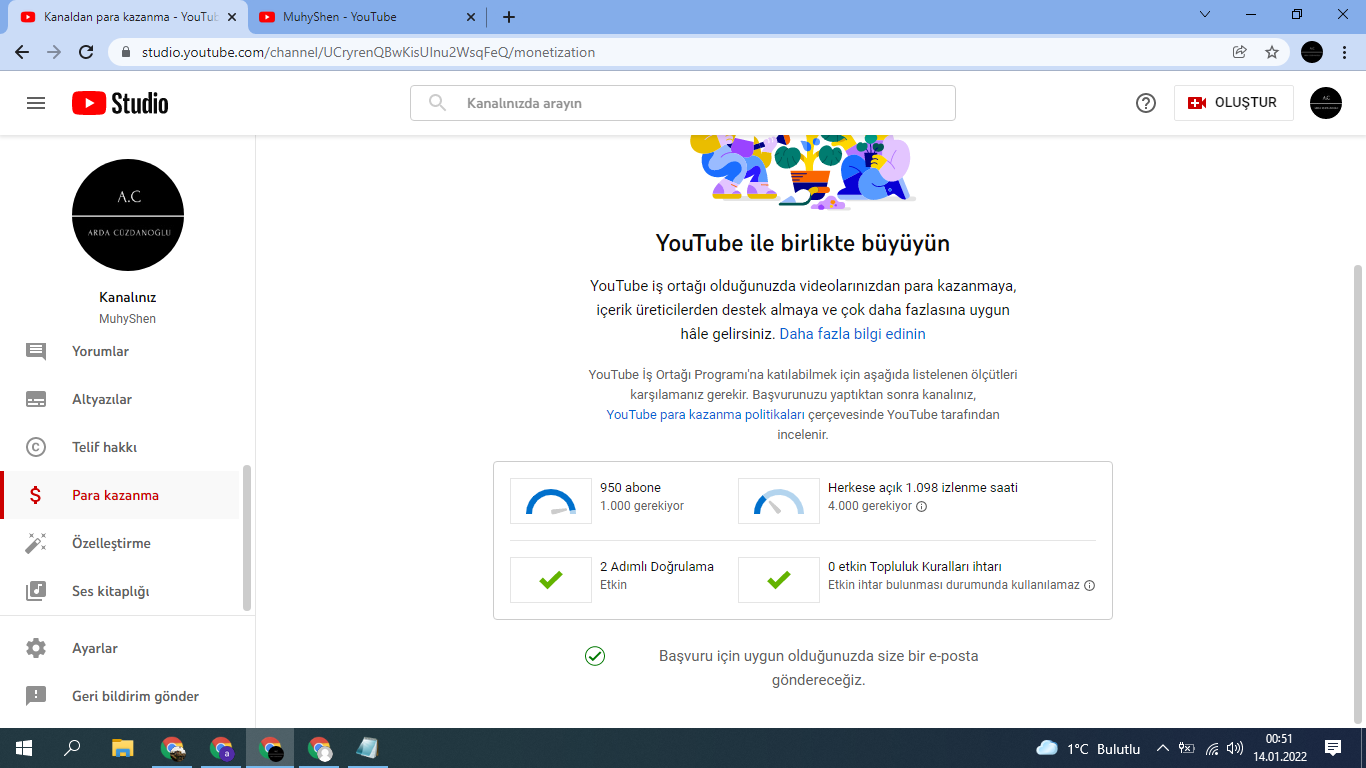Click the YouTube Studio logo

point(120,103)
